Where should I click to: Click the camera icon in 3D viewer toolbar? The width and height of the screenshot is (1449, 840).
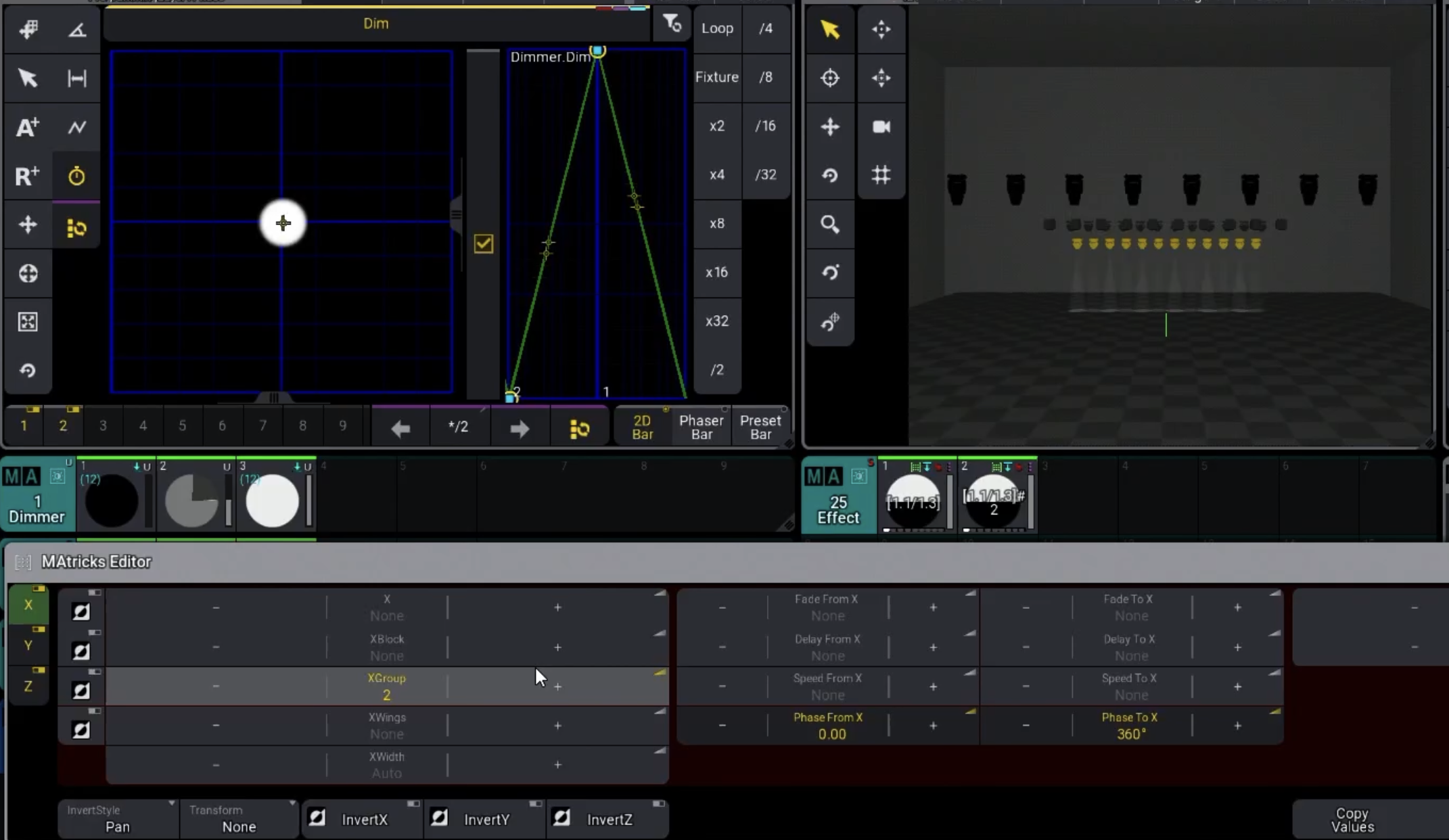(881, 126)
